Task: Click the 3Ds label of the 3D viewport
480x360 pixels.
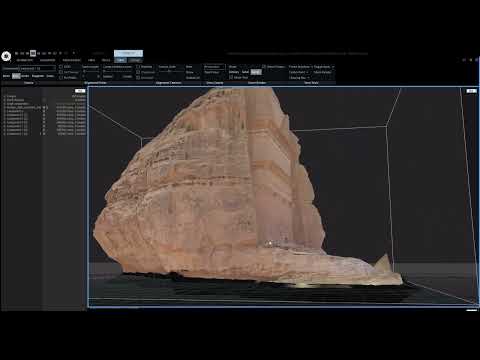Action: point(471,91)
